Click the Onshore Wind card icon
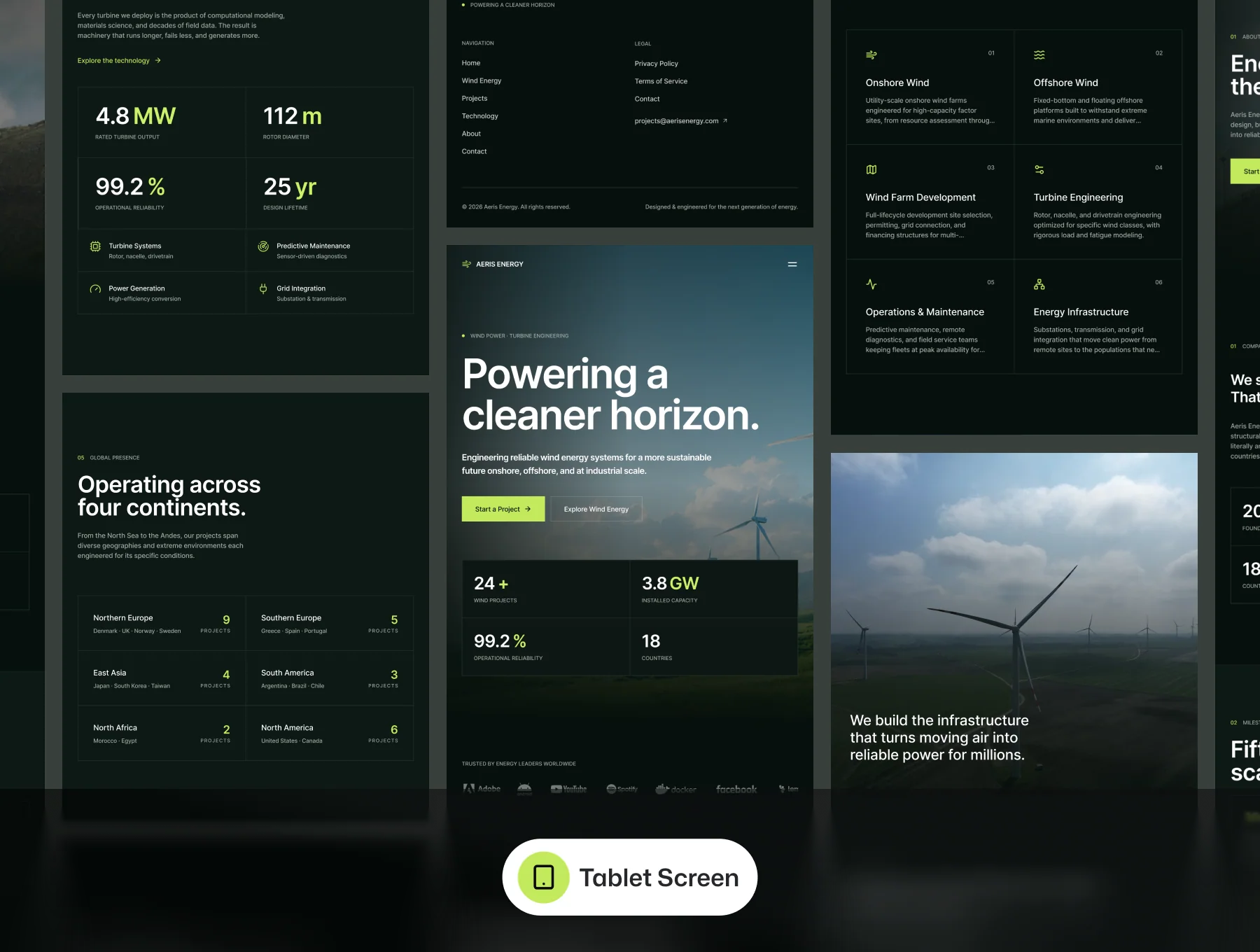The image size is (1260, 952). (871, 55)
